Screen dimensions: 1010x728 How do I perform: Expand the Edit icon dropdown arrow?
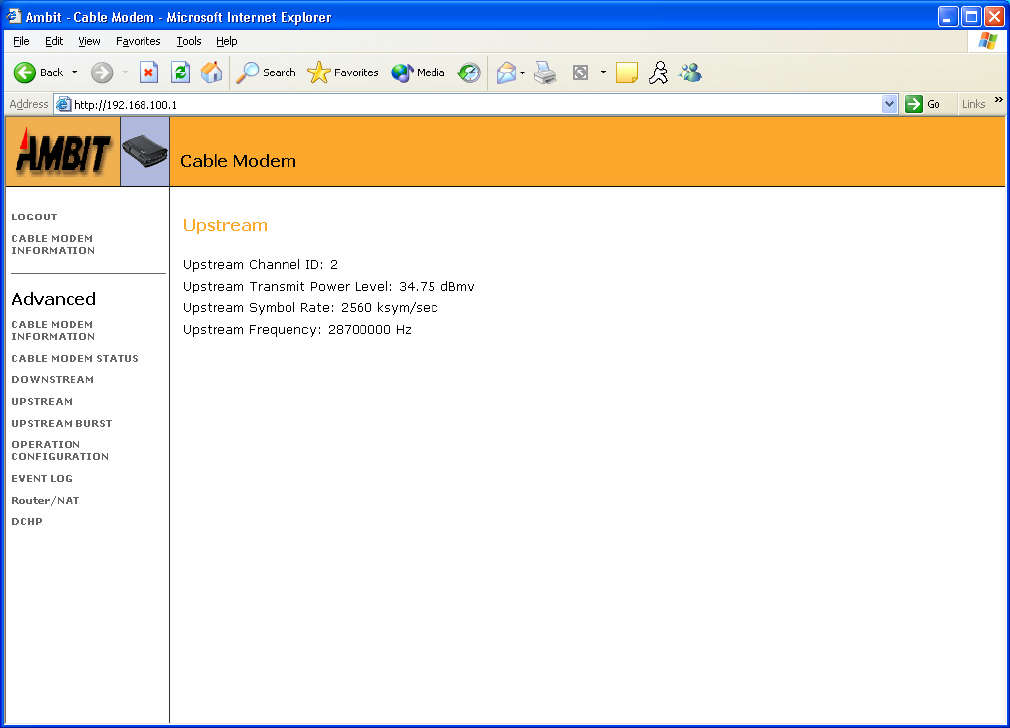click(x=603, y=73)
